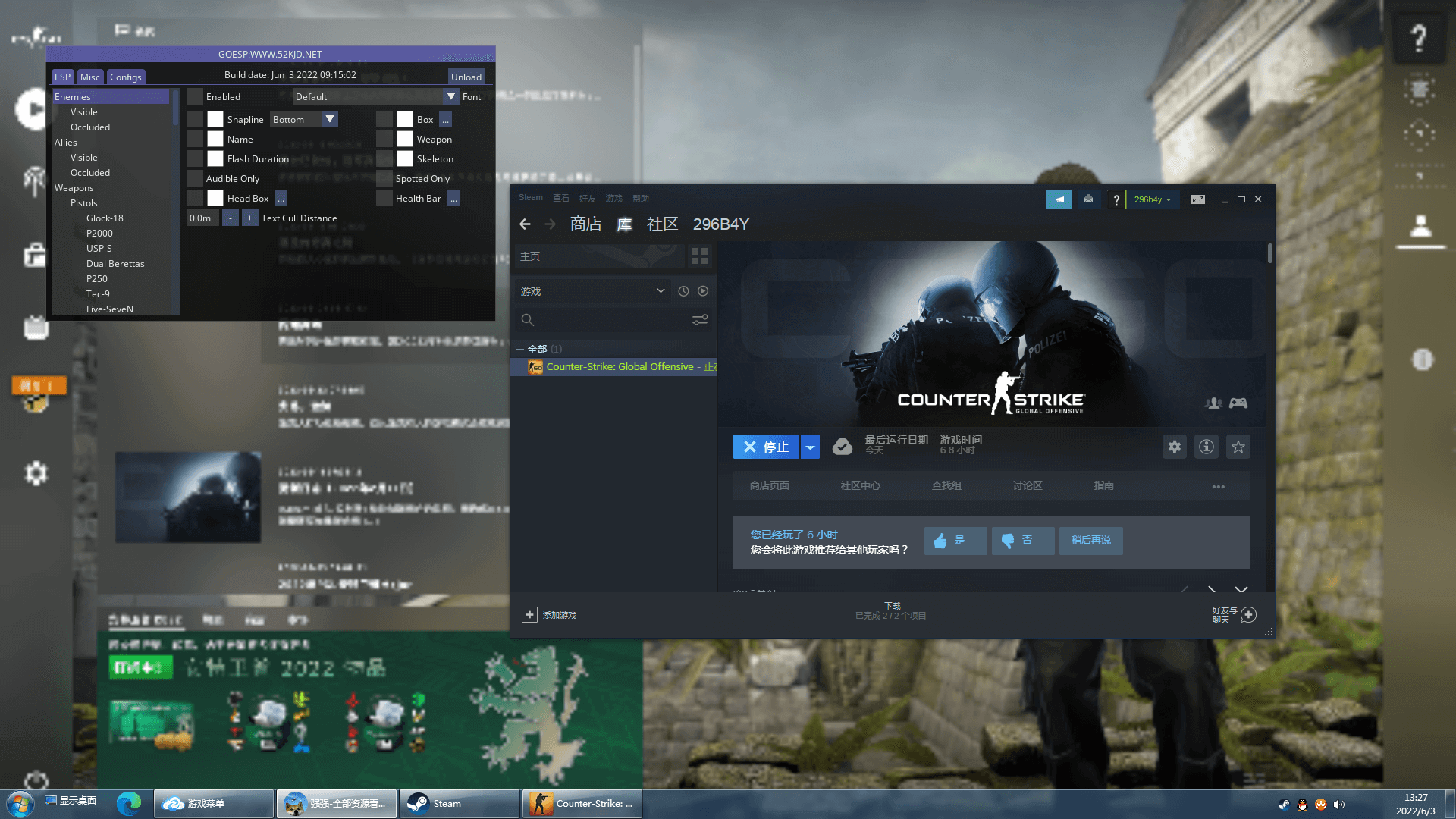Viewport: 1456px width, 819px height.
Task: Open the 296b4y account dropdown
Action: [x=1153, y=199]
